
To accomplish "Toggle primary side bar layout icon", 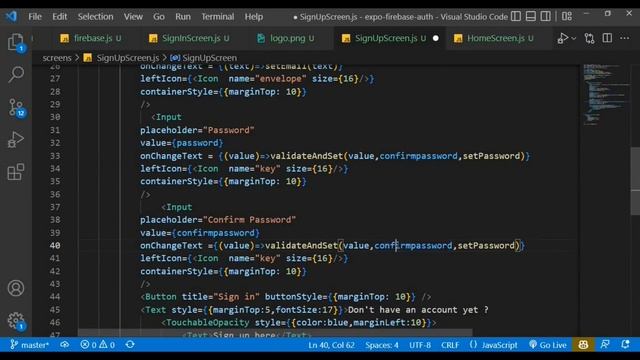I will point(516,16).
